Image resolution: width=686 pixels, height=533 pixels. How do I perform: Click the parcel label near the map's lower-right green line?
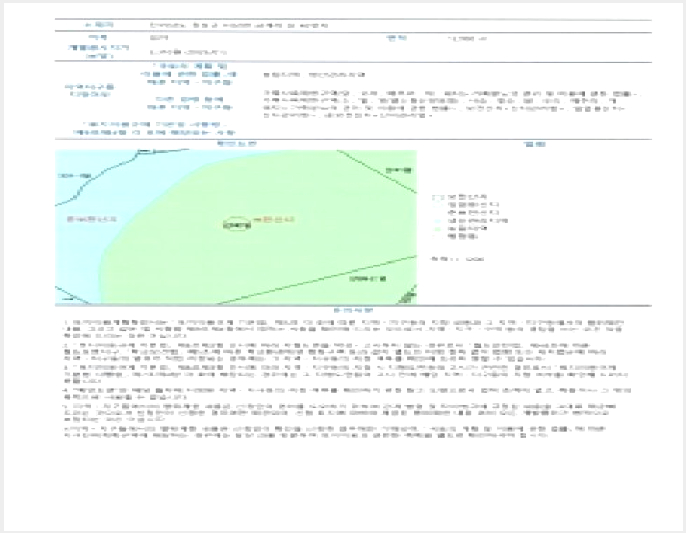(368, 279)
